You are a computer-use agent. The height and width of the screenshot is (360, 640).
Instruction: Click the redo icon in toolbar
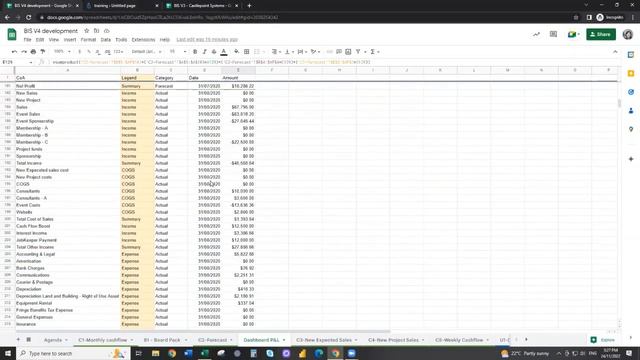pos(24,52)
